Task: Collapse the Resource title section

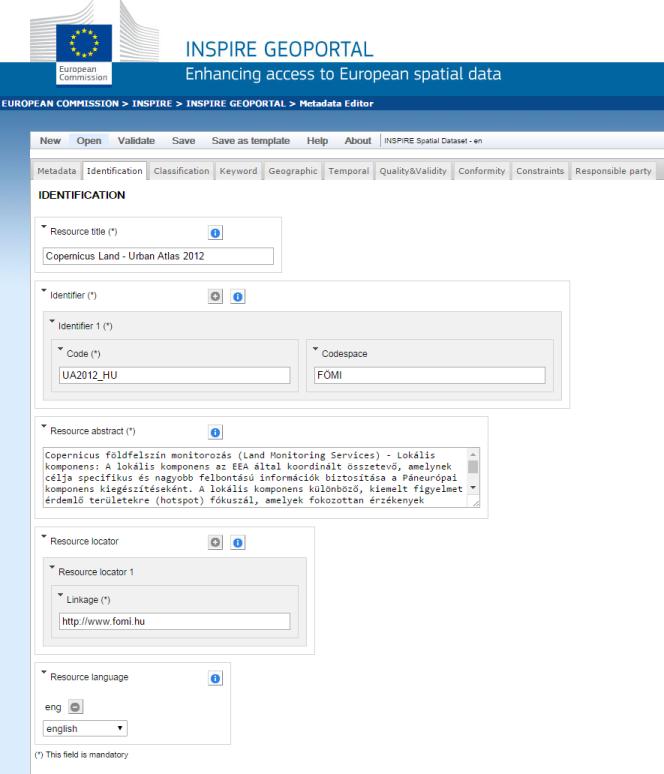Action: point(44,227)
